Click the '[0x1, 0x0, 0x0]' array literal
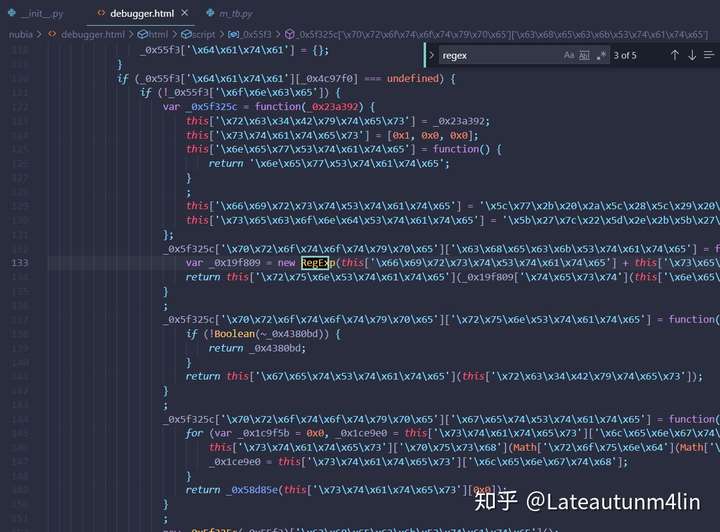This screenshot has height=532, width=720. pos(430,135)
